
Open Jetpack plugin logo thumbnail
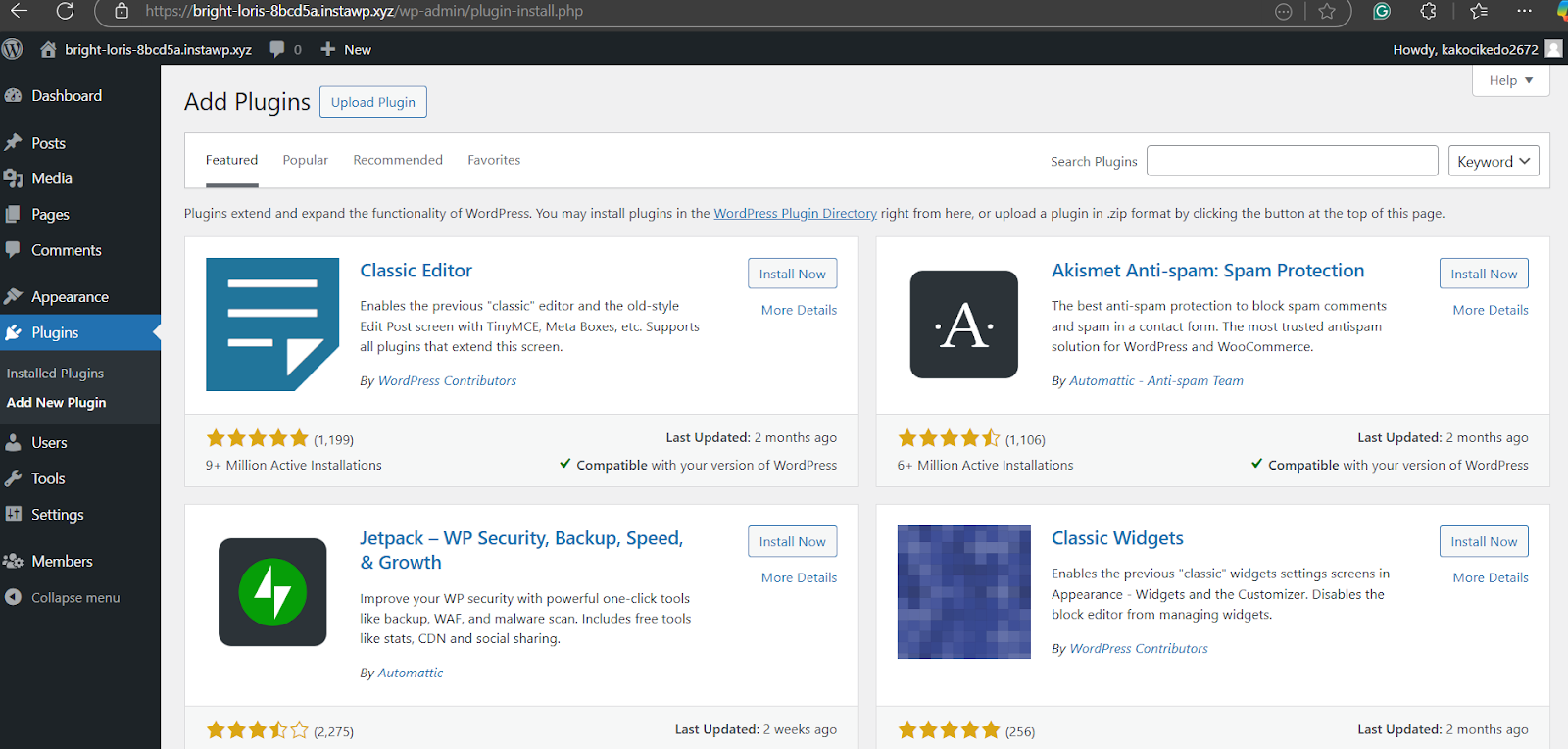(272, 592)
